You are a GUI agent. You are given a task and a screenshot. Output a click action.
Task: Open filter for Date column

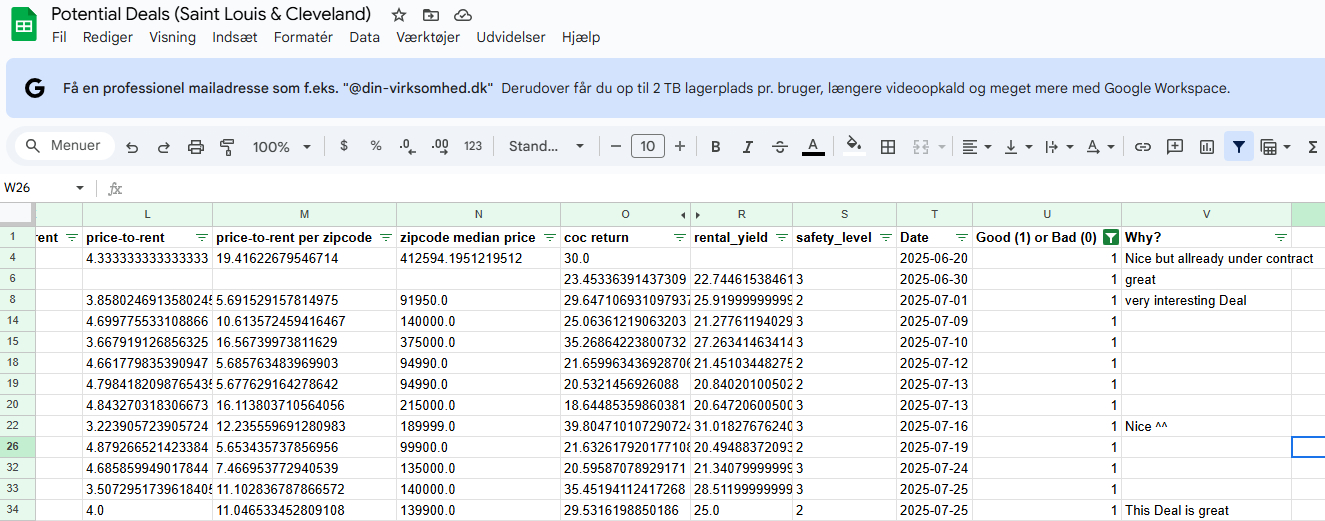coord(962,238)
